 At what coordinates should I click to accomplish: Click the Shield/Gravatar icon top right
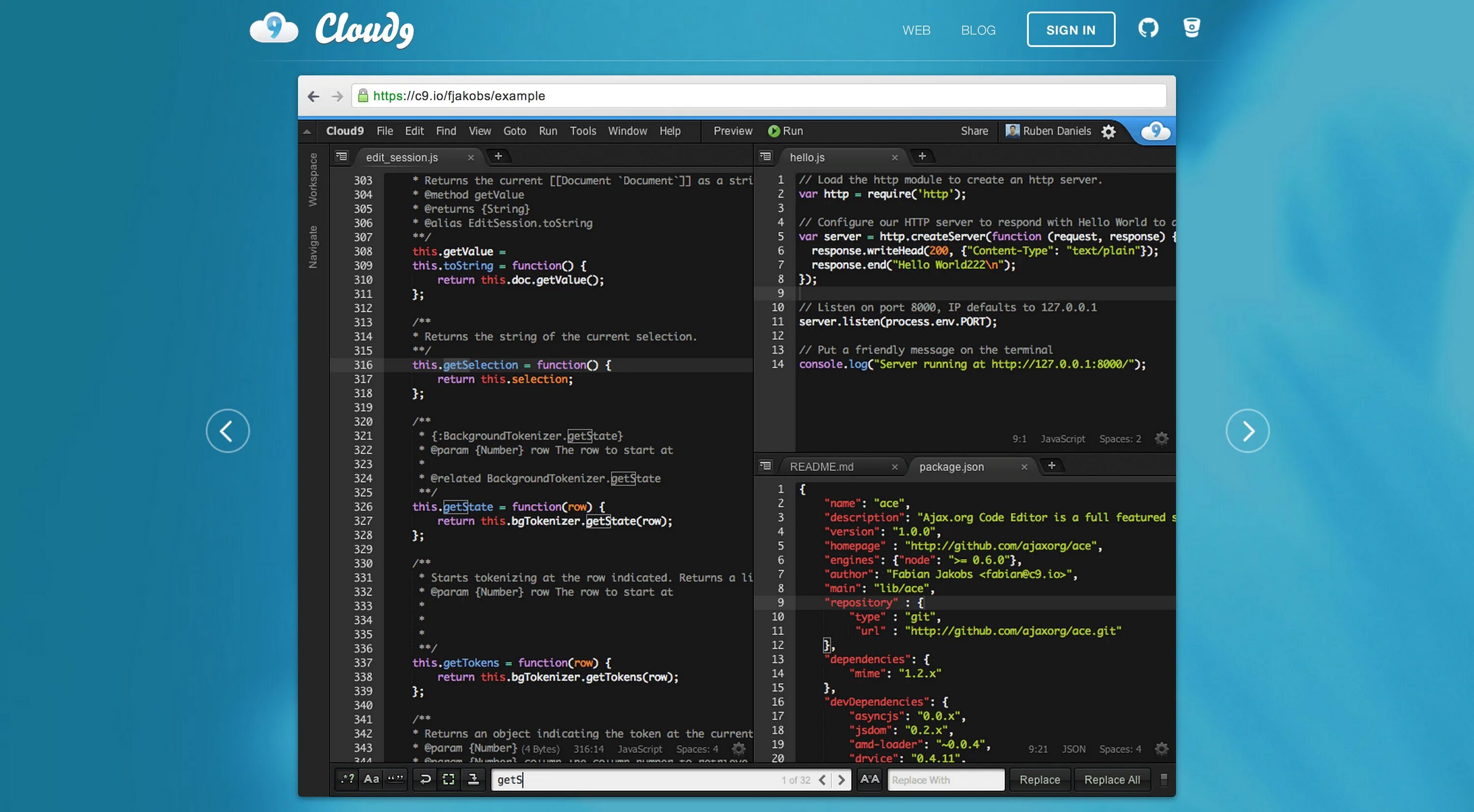[x=1191, y=28]
